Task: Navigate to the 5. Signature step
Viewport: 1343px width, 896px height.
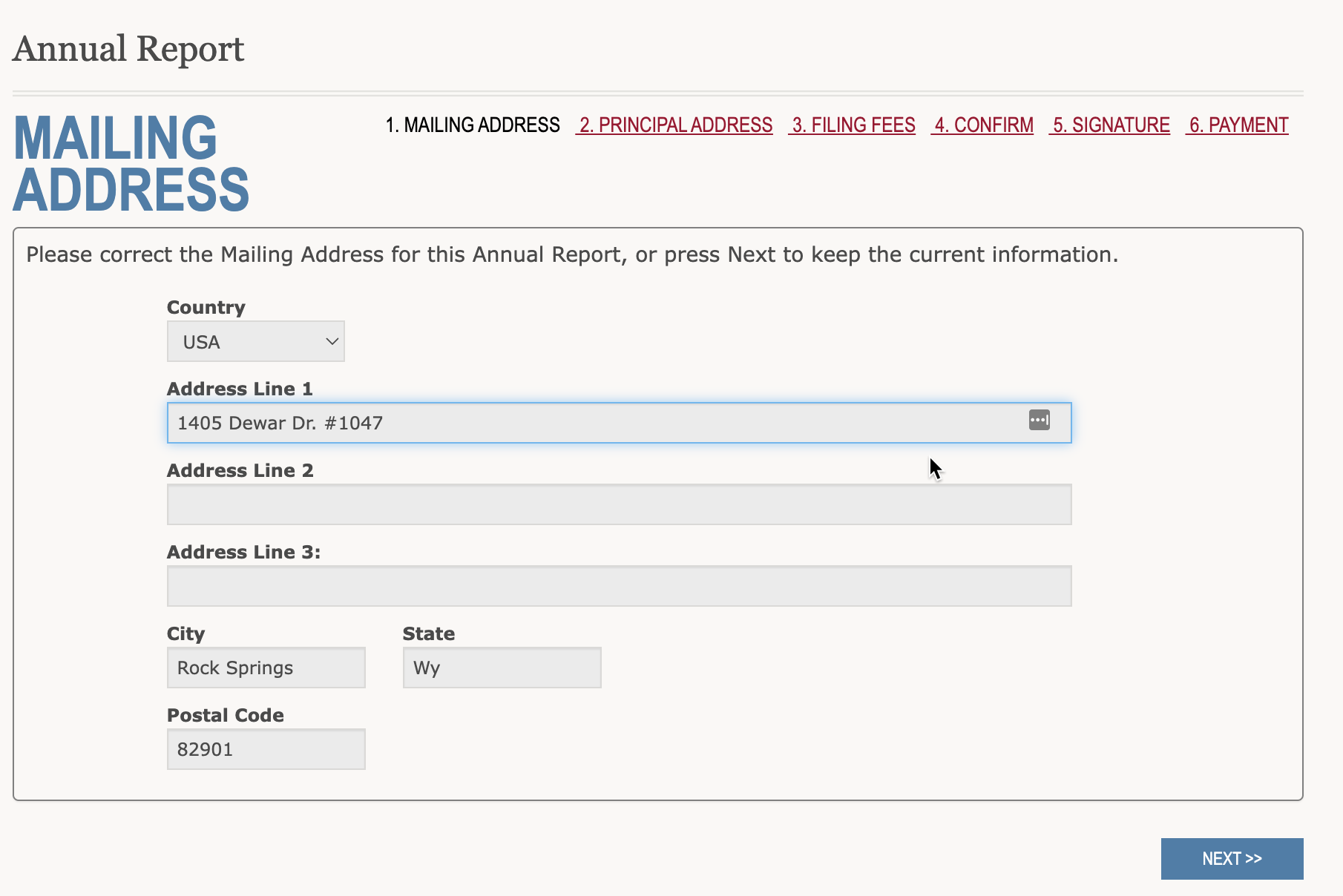Action: tap(1111, 125)
